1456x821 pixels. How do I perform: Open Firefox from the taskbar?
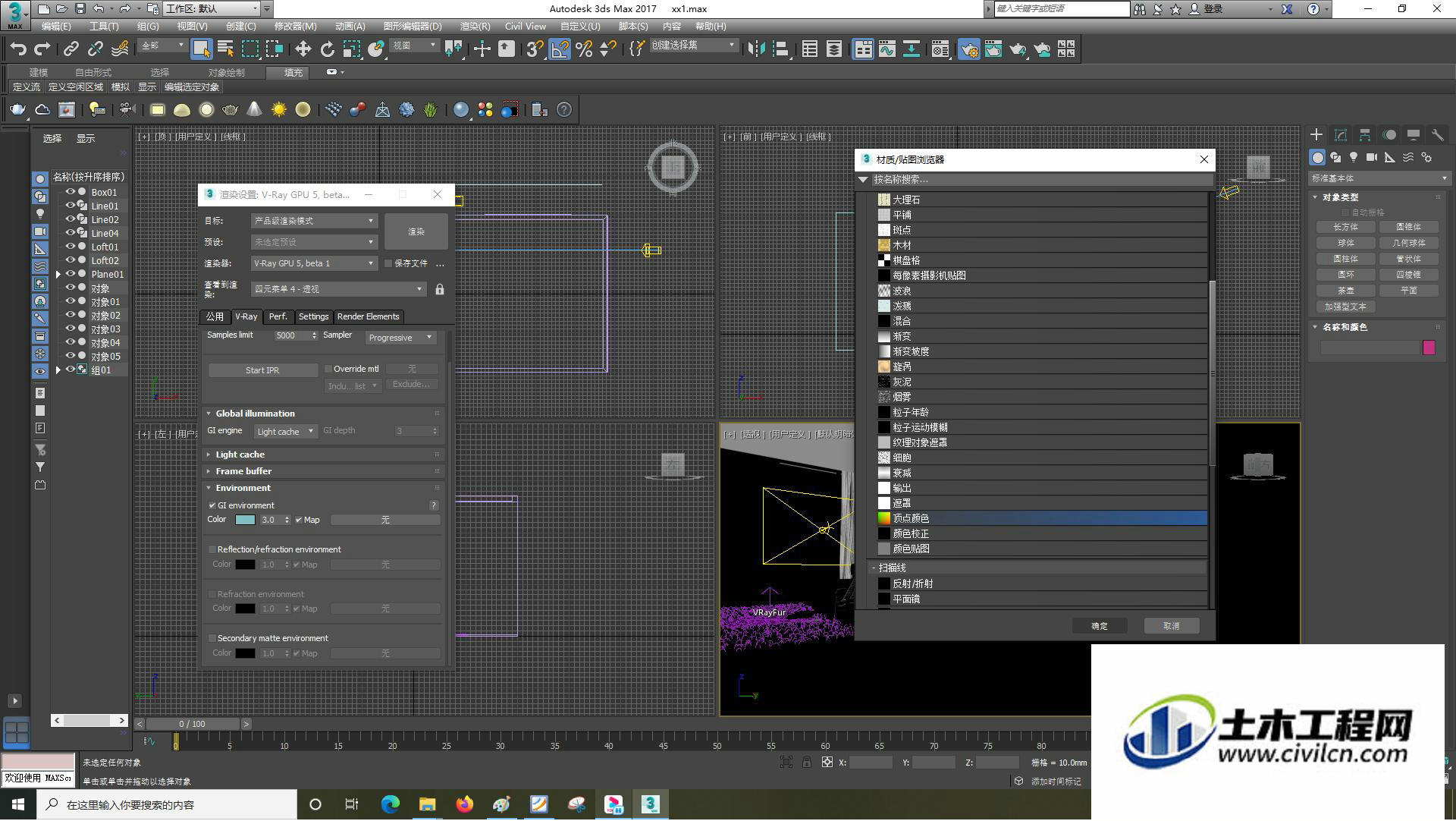[x=465, y=805]
